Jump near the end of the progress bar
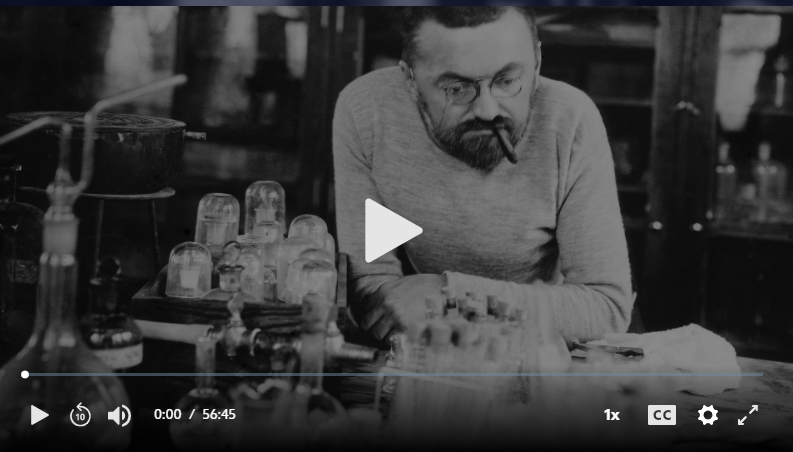This screenshot has height=452, width=793. click(x=754, y=375)
